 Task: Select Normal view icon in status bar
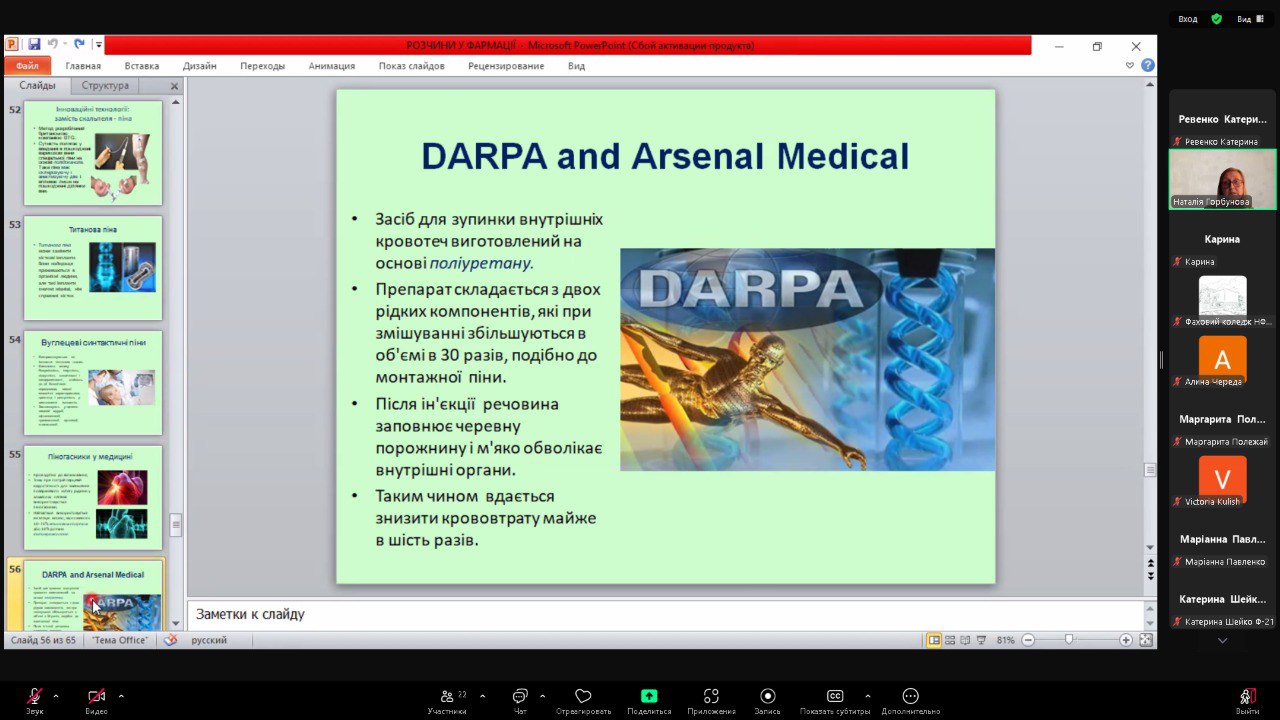pyautogui.click(x=934, y=640)
